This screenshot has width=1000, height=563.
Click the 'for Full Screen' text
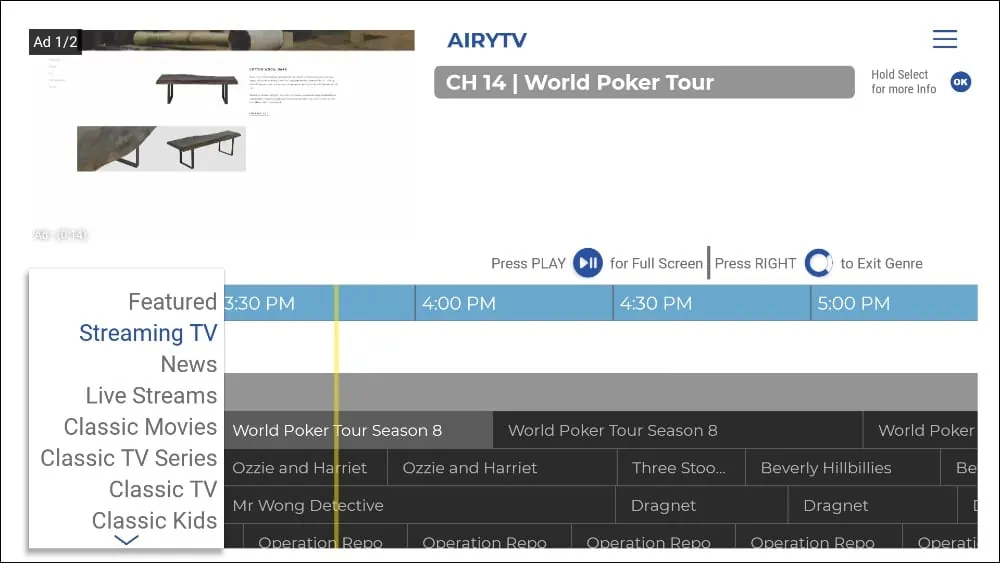pos(656,263)
